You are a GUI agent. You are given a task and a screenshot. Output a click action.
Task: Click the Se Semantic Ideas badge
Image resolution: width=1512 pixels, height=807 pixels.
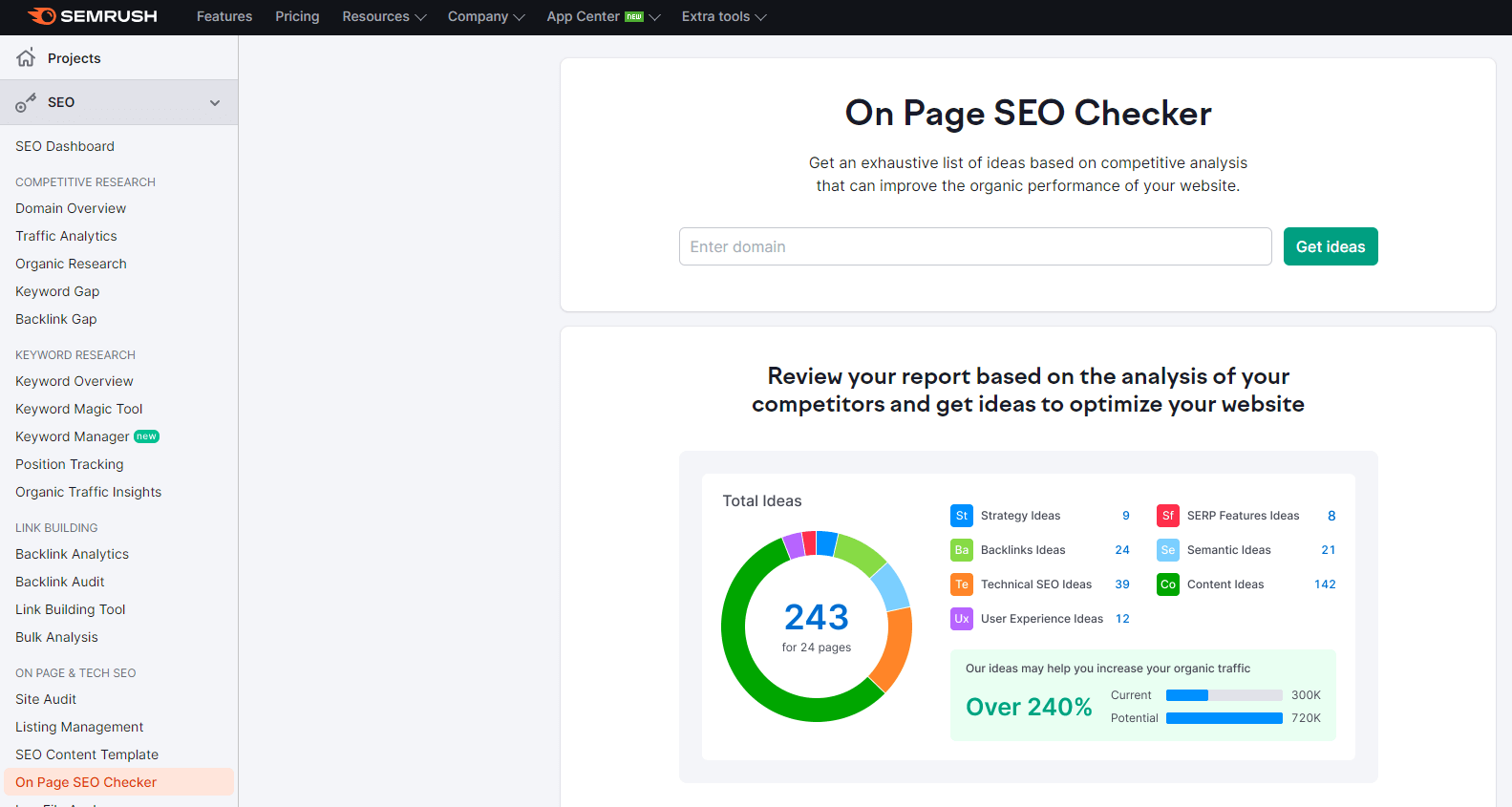[x=1168, y=550]
